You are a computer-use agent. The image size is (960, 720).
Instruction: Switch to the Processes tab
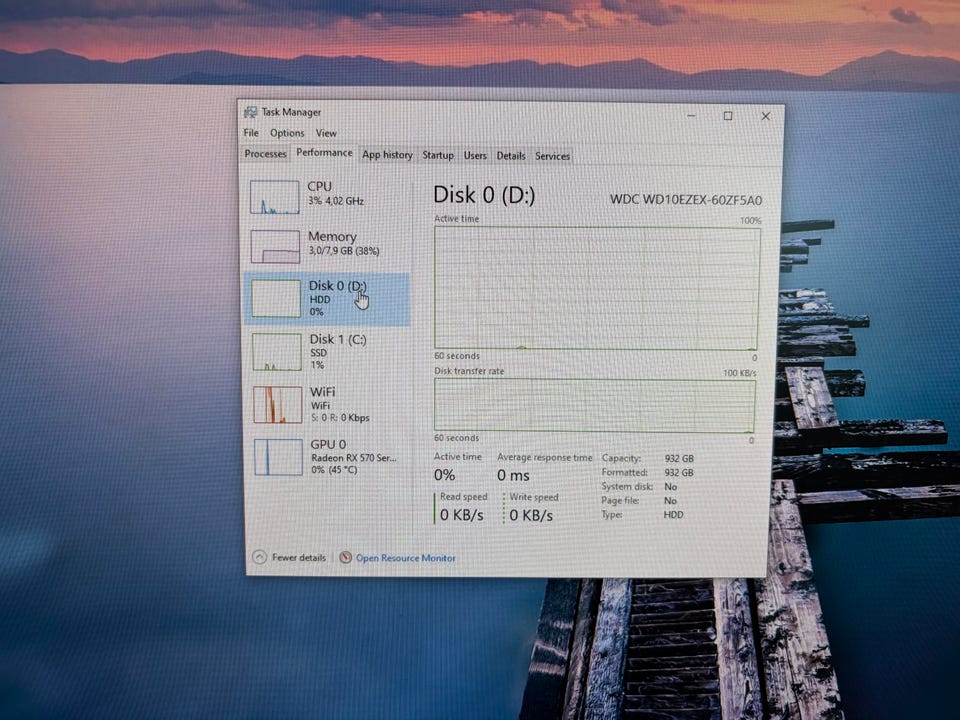click(265, 154)
